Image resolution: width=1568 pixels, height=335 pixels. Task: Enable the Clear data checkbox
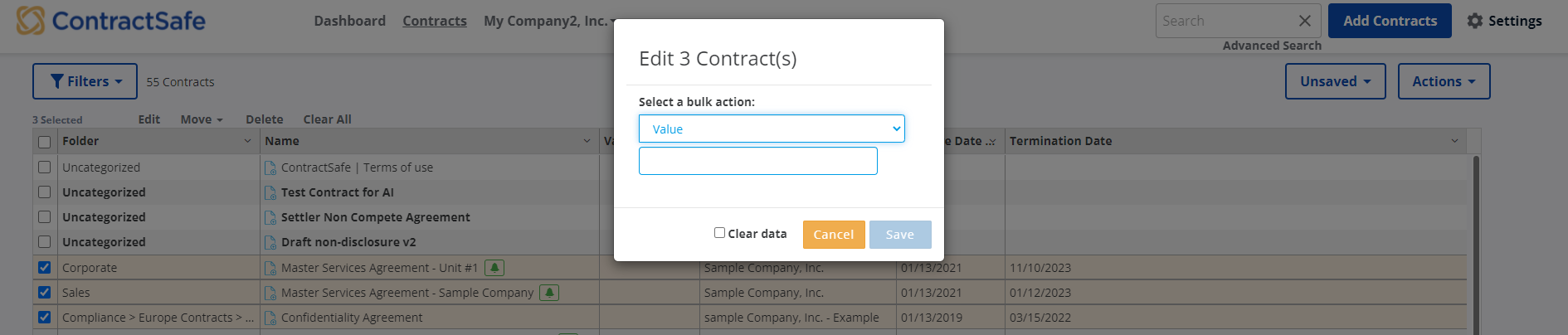pyautogui.click(x=719, y=233)
